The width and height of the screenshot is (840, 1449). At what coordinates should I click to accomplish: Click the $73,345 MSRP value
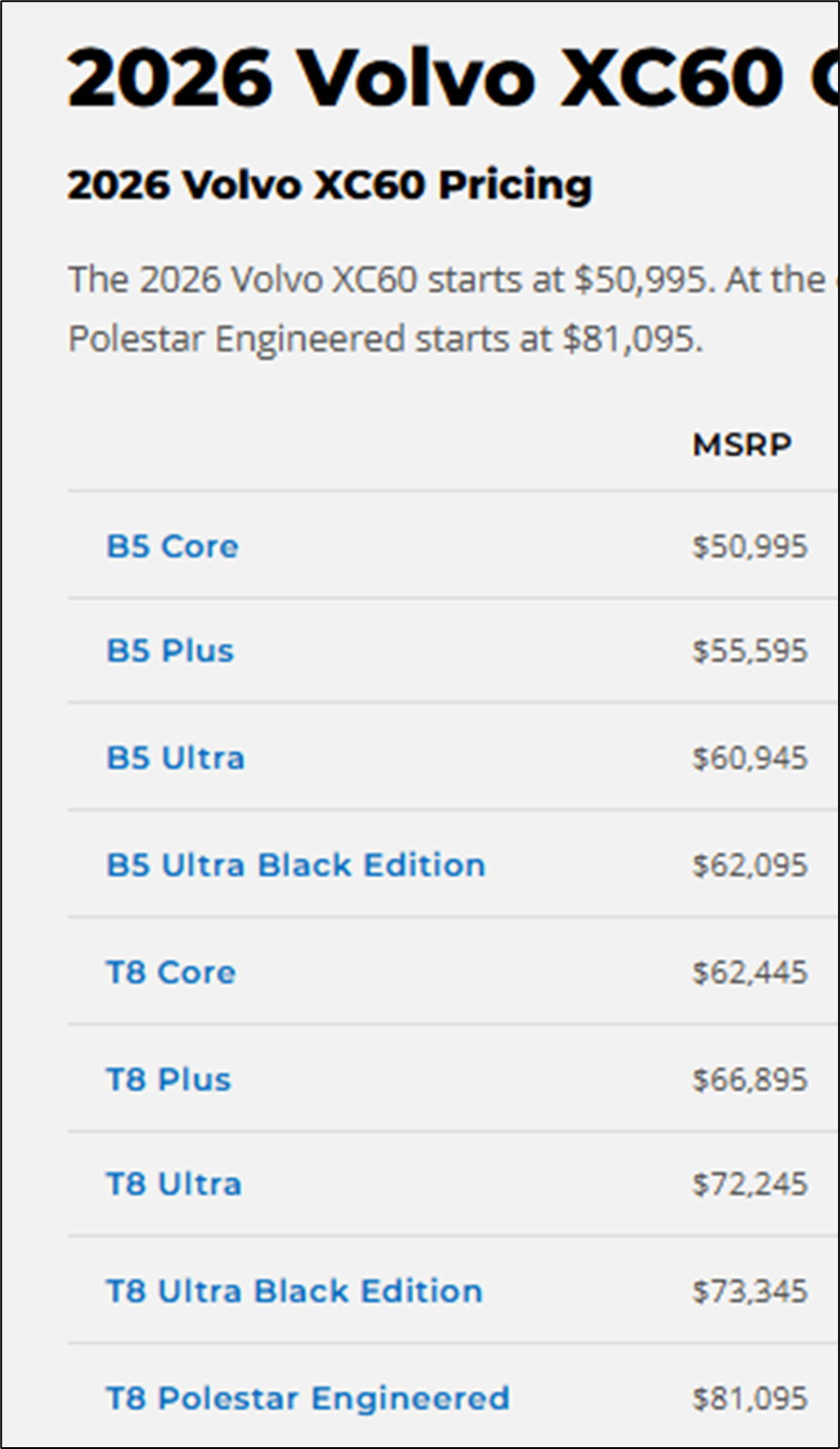click(750, 1291)
